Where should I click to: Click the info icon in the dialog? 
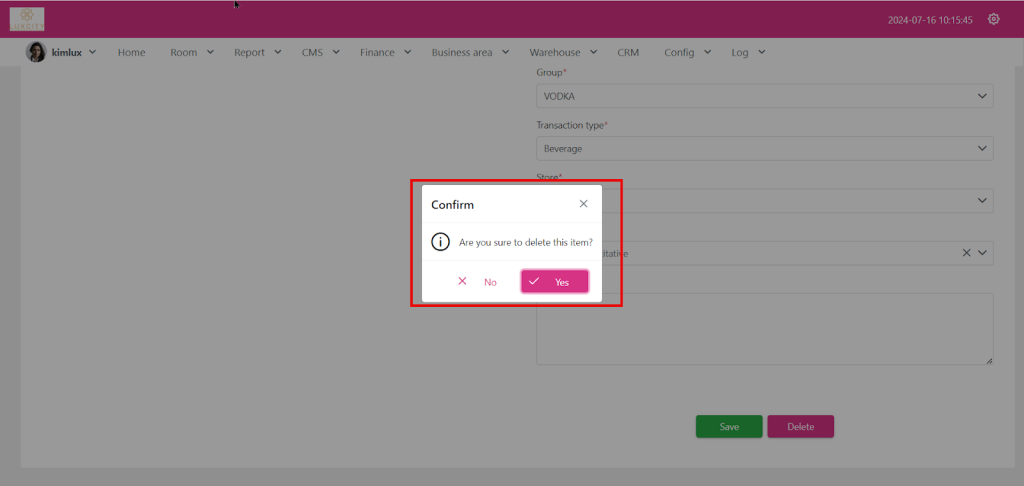[x=440, y=242]
